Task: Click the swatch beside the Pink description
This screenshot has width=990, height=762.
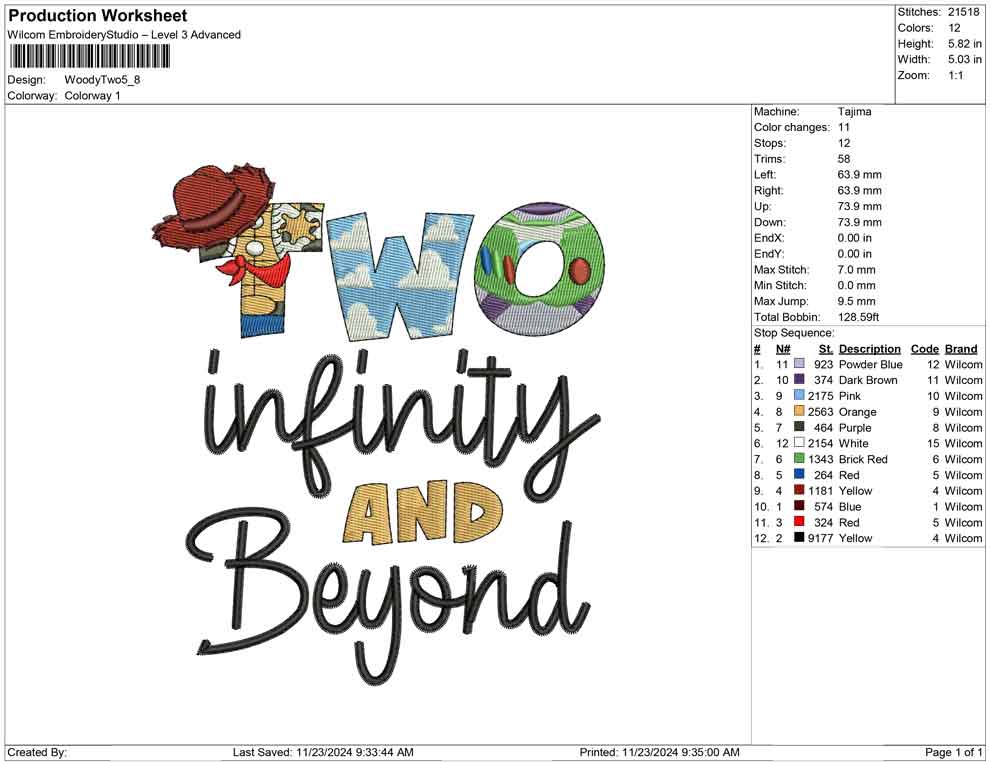Action: 799,396
